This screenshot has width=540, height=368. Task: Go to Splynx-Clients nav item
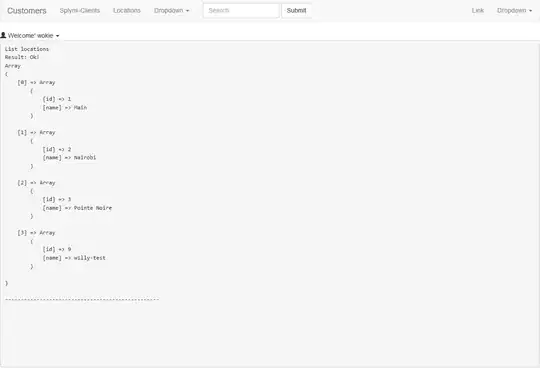click(x=80, y=11)
